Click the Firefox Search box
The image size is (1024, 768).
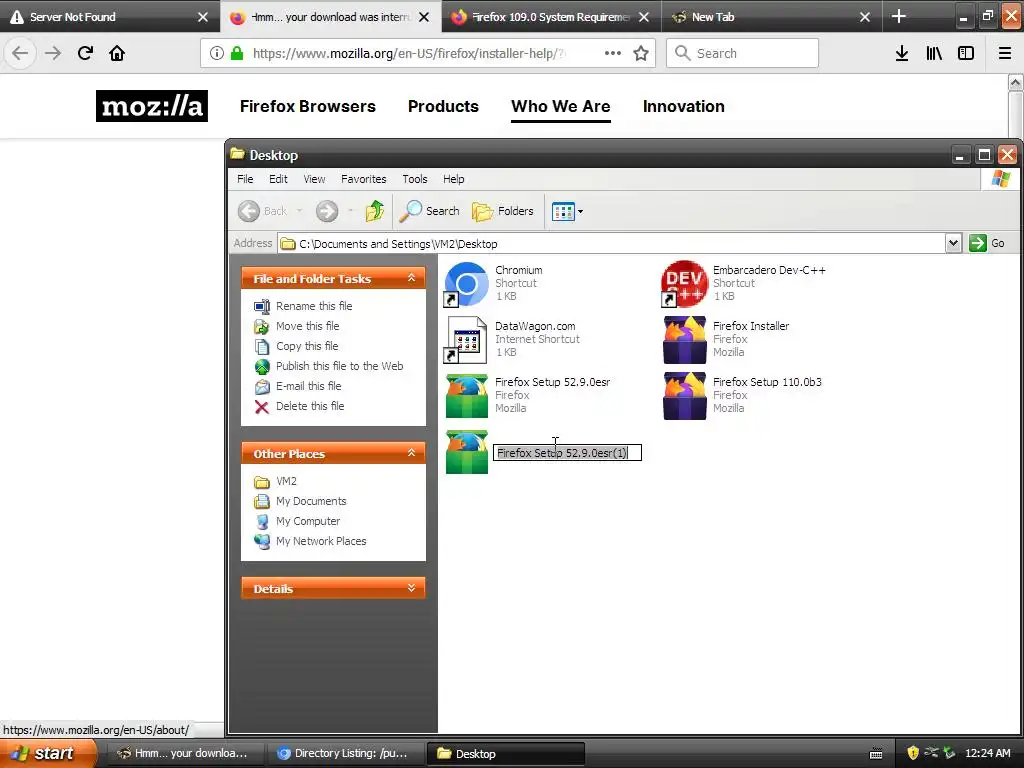(742, 53)
